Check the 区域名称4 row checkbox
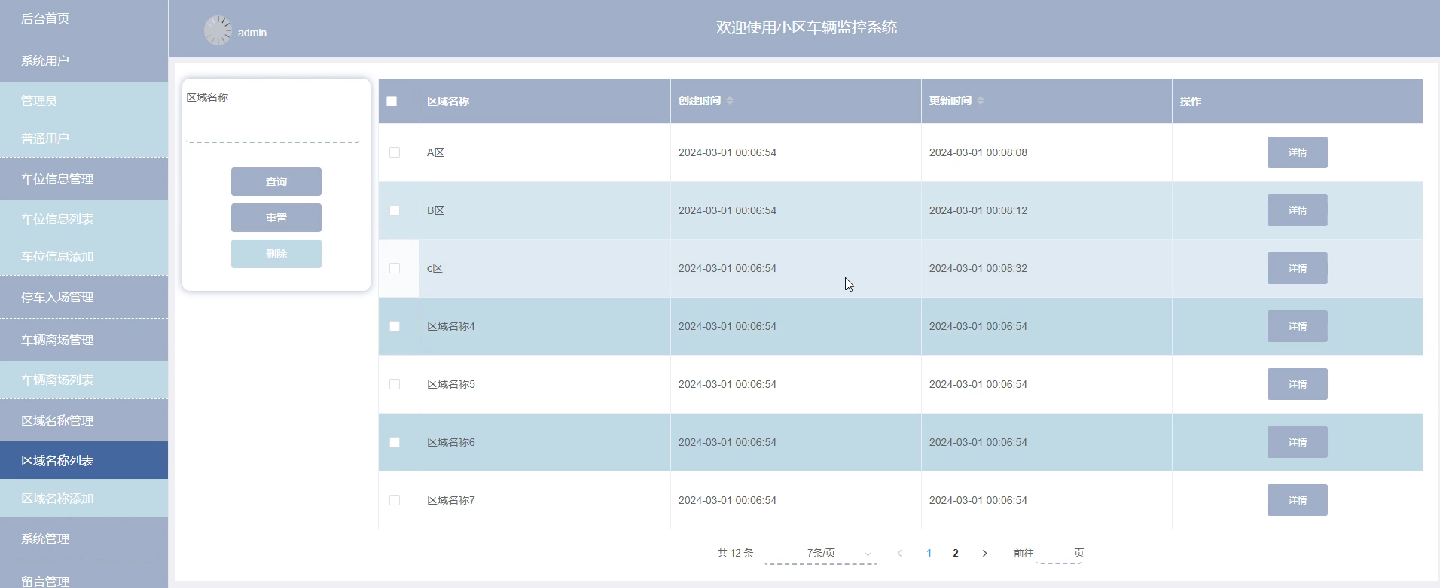This screenshot has width=1440, height=588. coord(394,326)
